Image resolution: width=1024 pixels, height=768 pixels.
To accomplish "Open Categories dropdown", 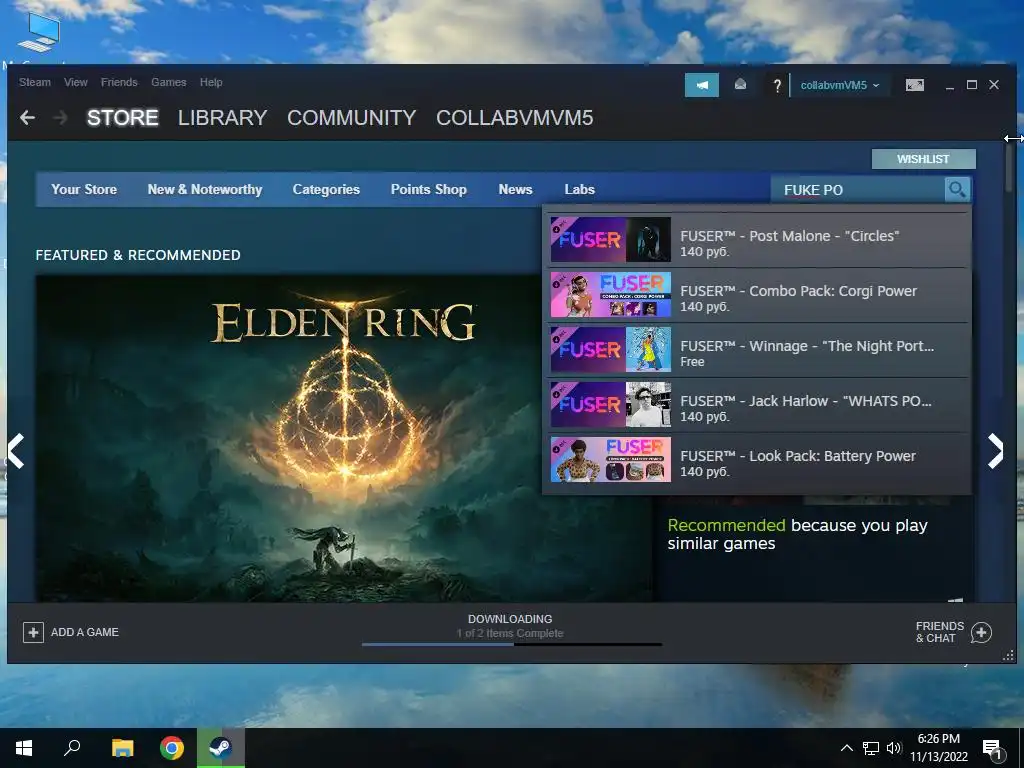I will click(x=326, y=189).
